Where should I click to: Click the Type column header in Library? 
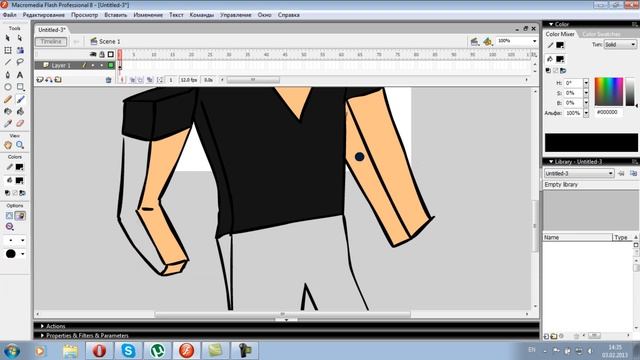[623, 237]
